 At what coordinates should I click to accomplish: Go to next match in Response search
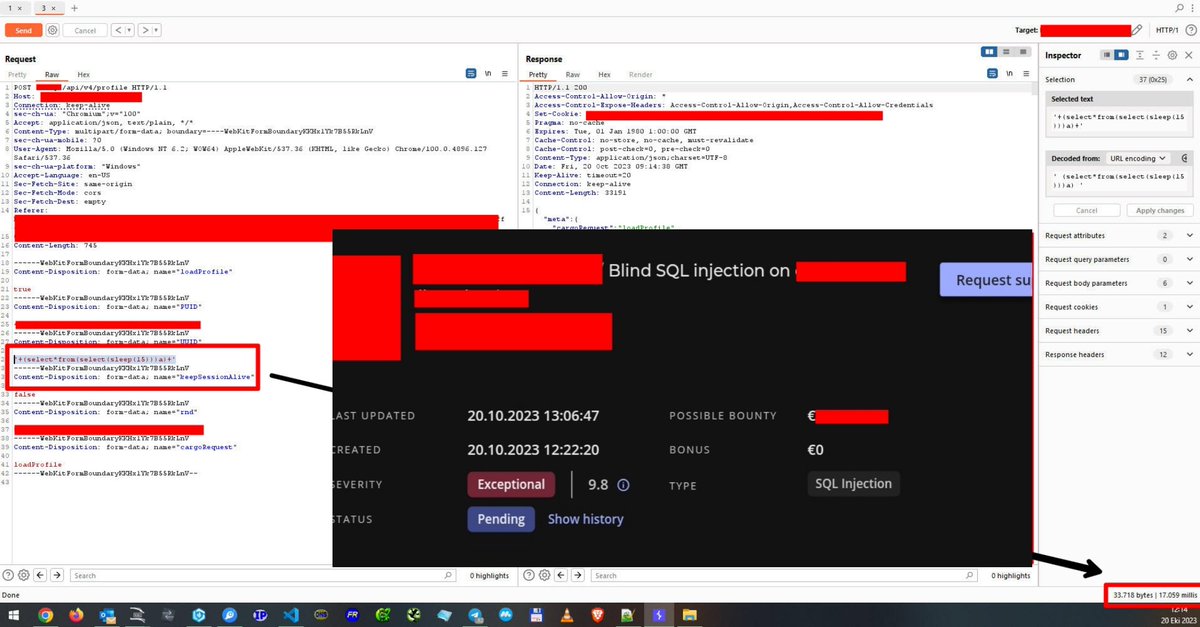click(x=577, y=575)
